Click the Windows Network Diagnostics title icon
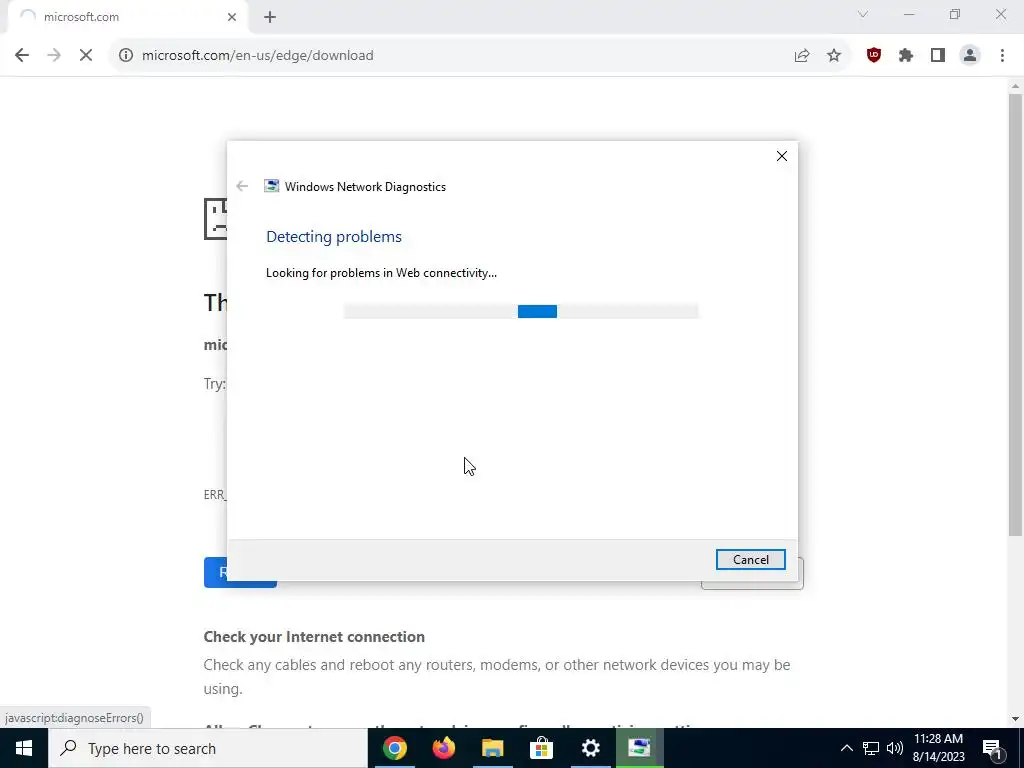 click(x=271, y=186)
